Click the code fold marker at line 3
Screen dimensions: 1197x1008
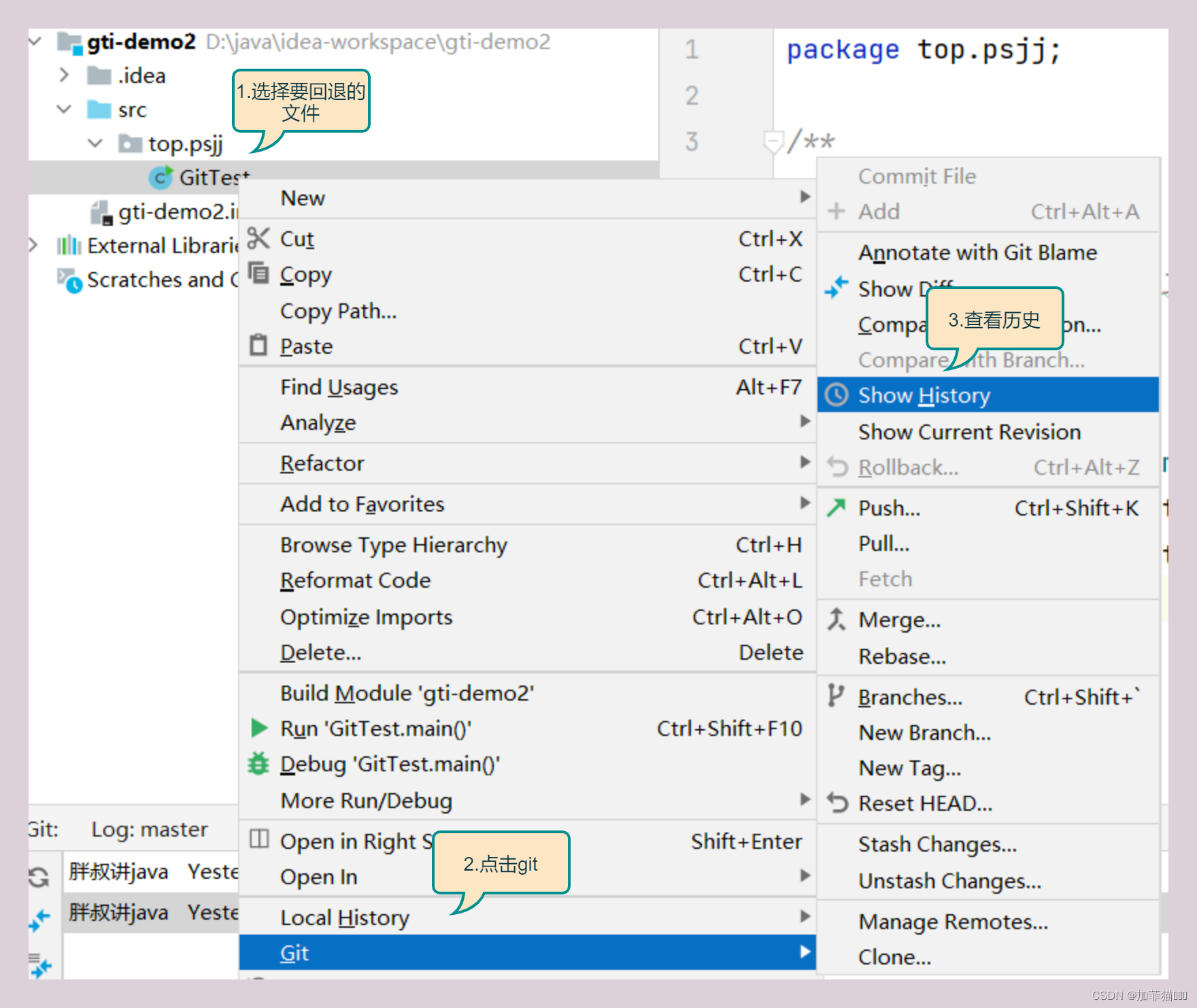tap(773, 142)
